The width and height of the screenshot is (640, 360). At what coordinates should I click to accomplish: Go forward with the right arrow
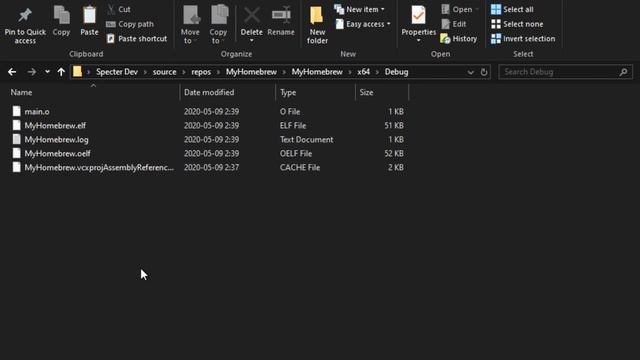point(31,72)
